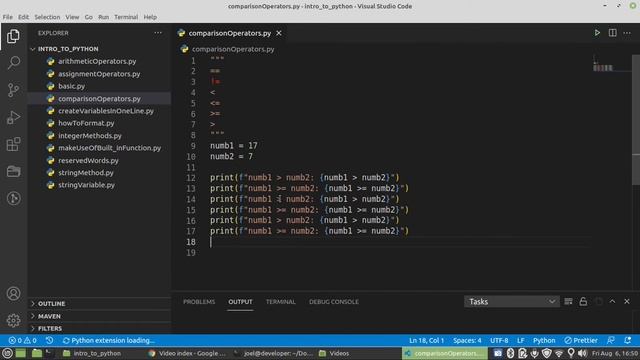The width and height of the screenshot is (640, 360).
Task: Change end of line via LF
Action: tap(520, 340)
